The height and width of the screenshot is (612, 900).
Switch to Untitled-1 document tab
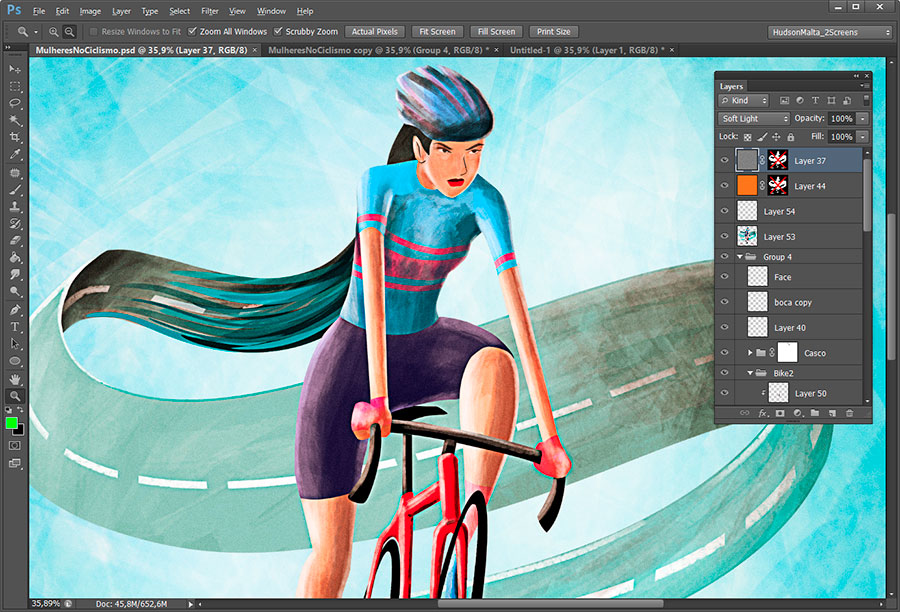587,51
